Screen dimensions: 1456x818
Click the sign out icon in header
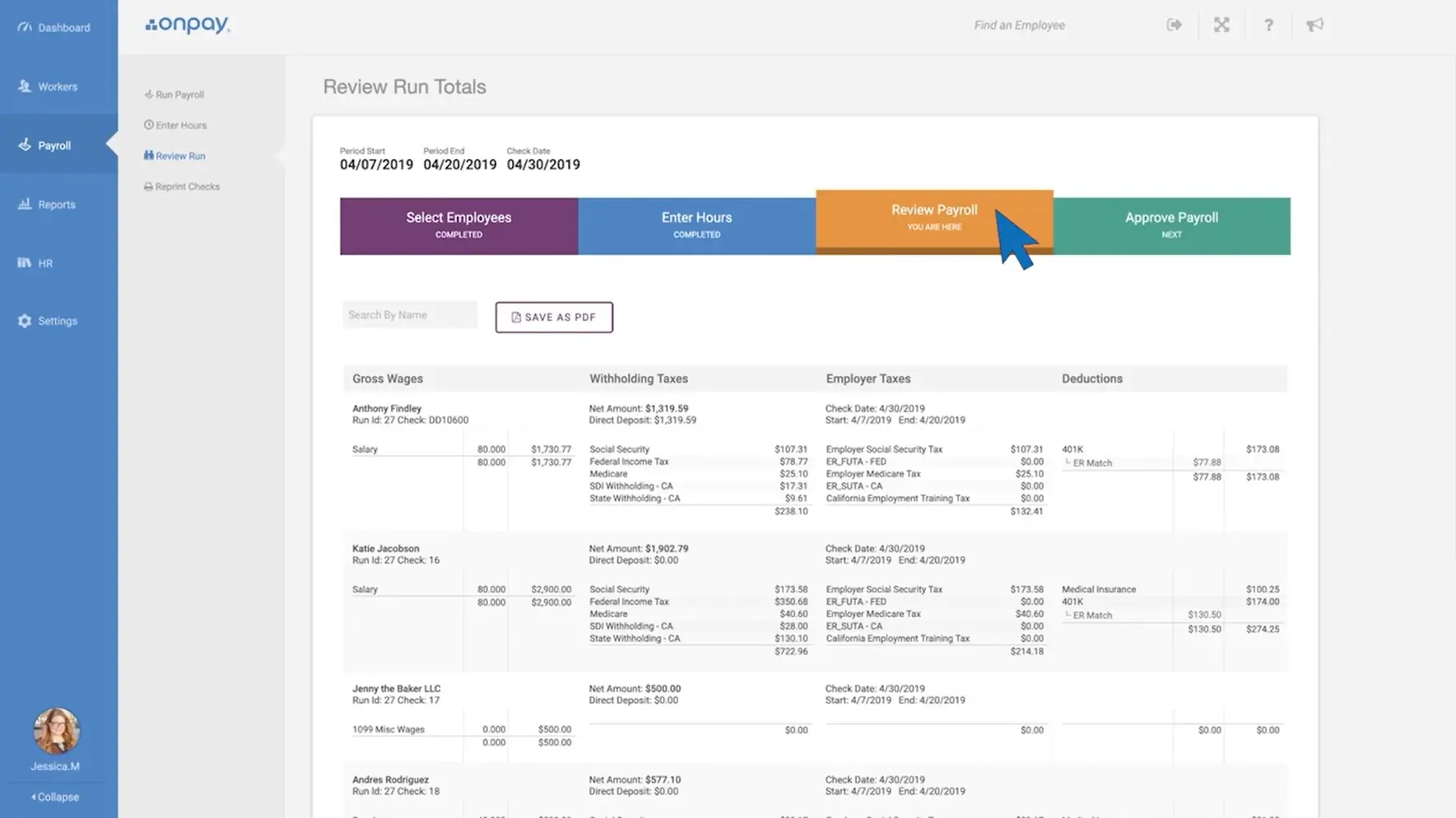coord(1175,25)
